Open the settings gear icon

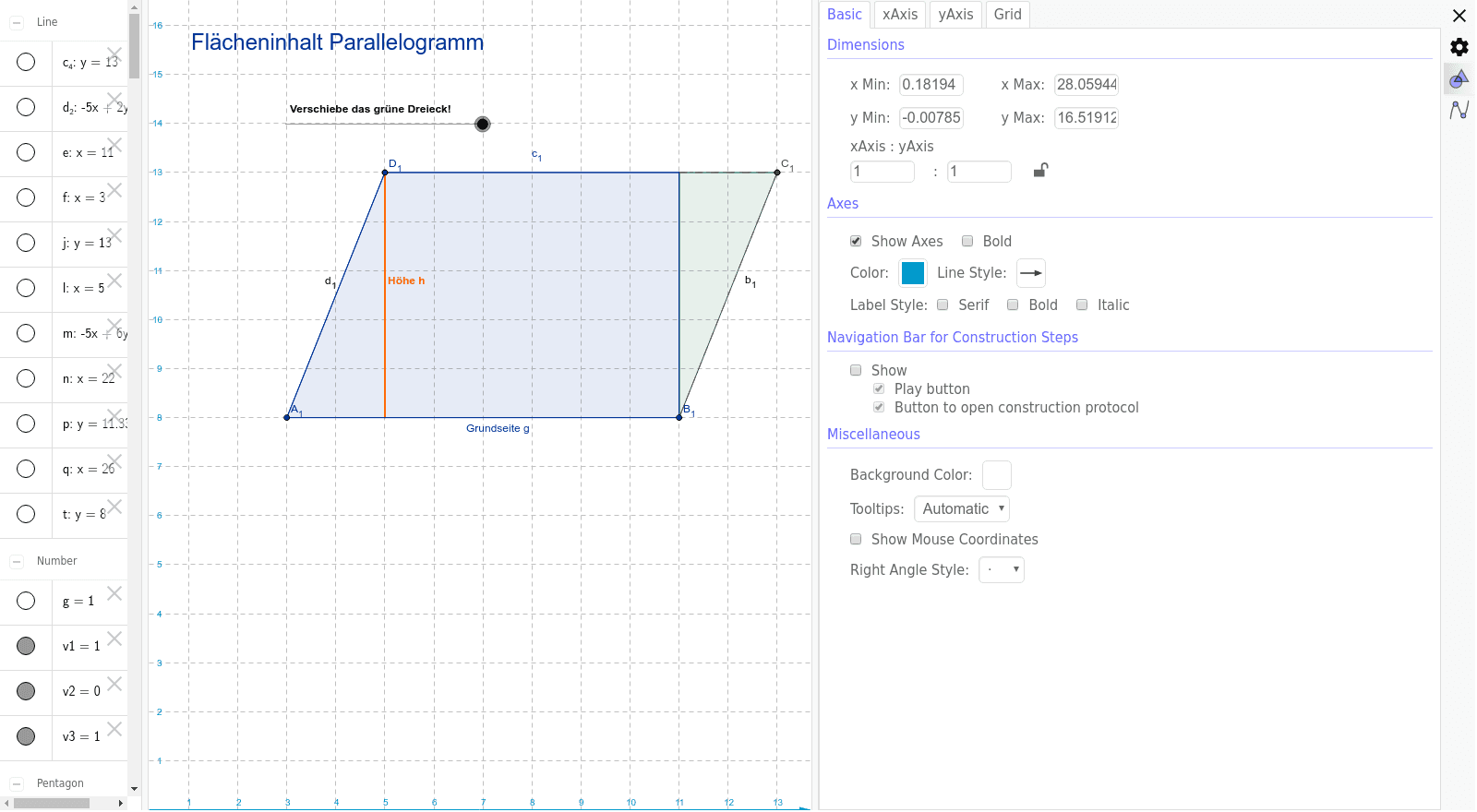1459,47
